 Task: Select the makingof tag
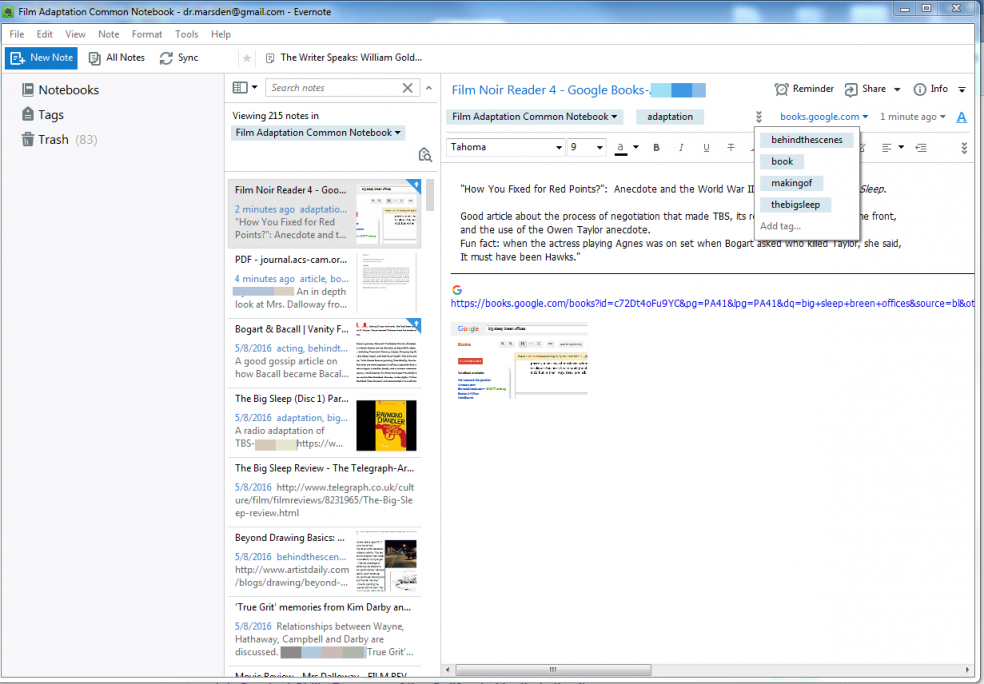[791, 183]
